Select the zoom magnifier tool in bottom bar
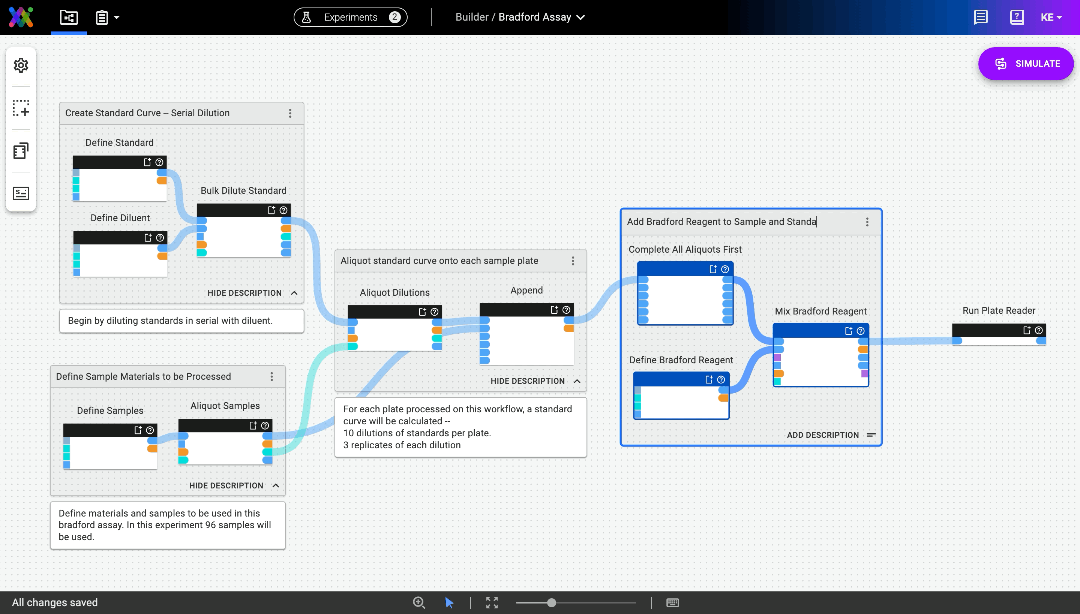This screenshot has width=1080, height=614. pyautogui.click(x=420, y=602)
